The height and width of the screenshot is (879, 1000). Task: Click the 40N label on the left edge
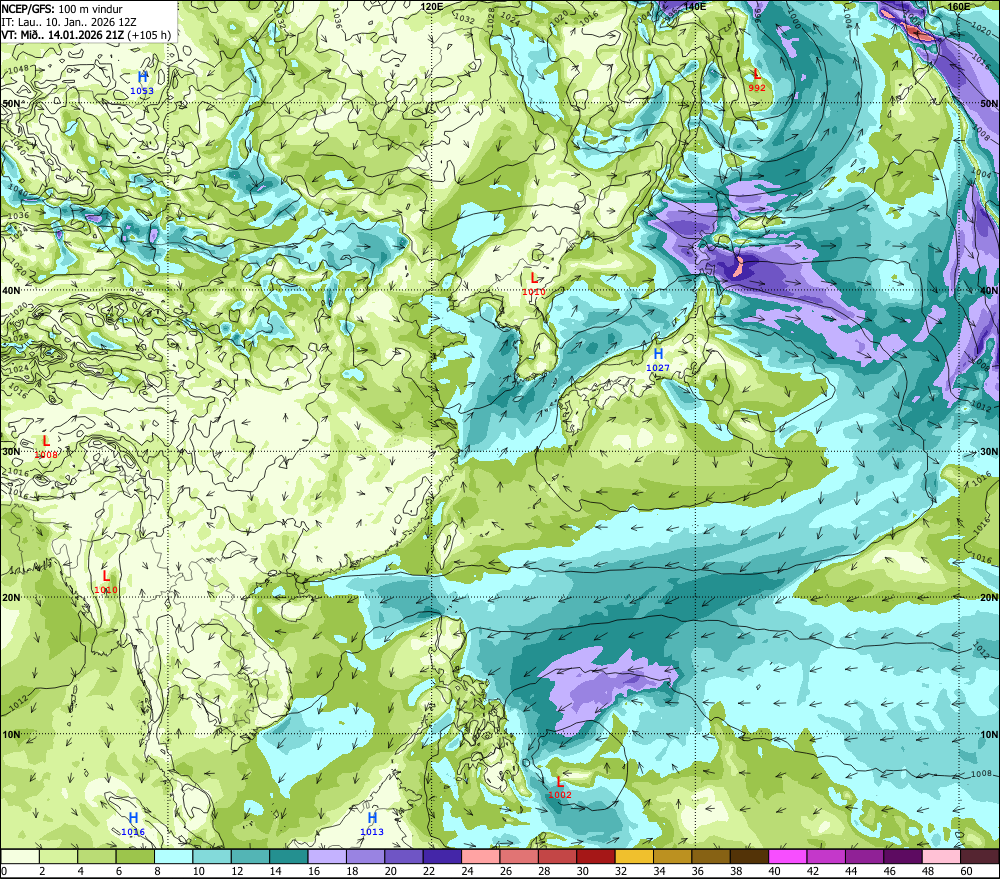click(11, 290)
